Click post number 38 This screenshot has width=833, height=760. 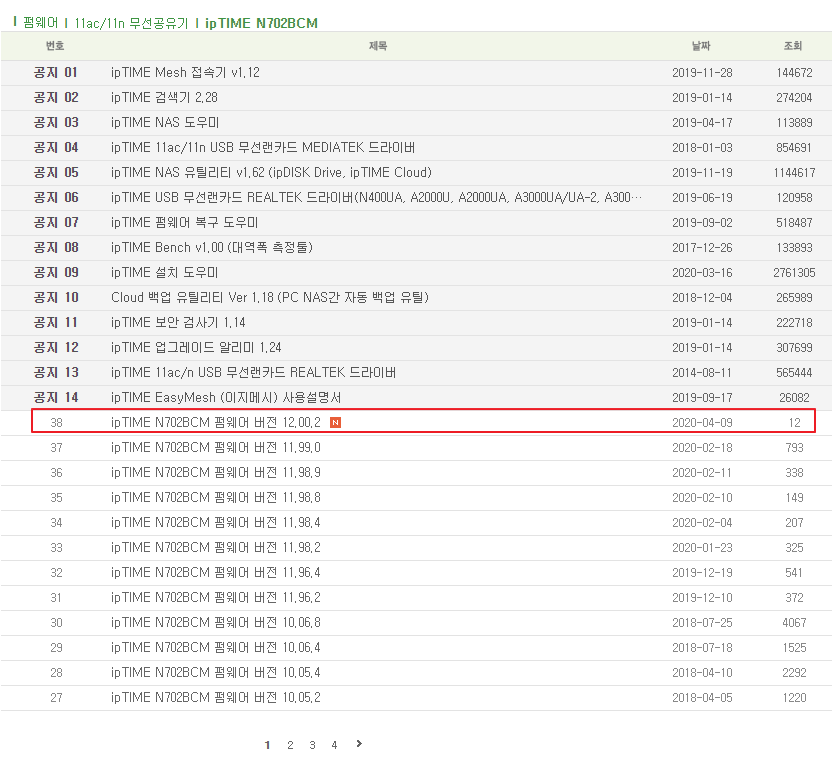(x=56, y=423)
